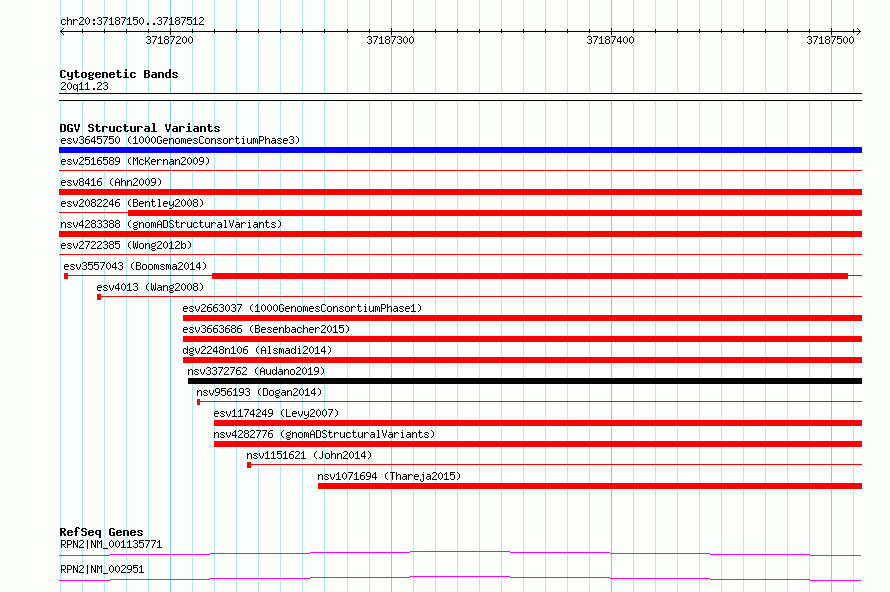Click the nsv1071694 red variant bar

tap(590, 486)
